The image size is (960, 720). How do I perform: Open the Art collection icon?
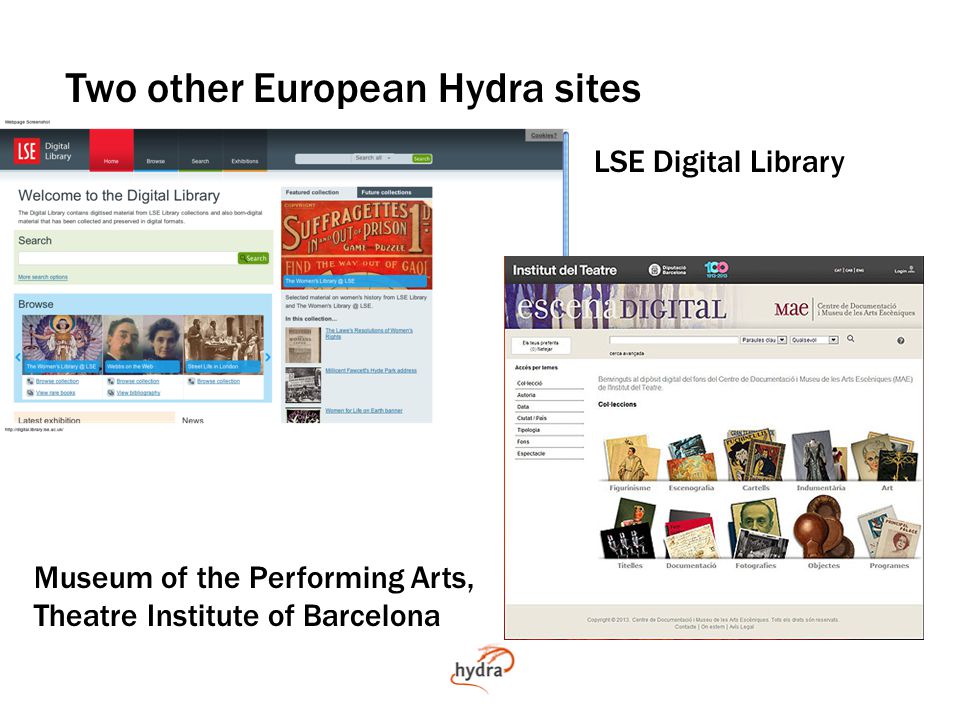(x=884, y=457)
